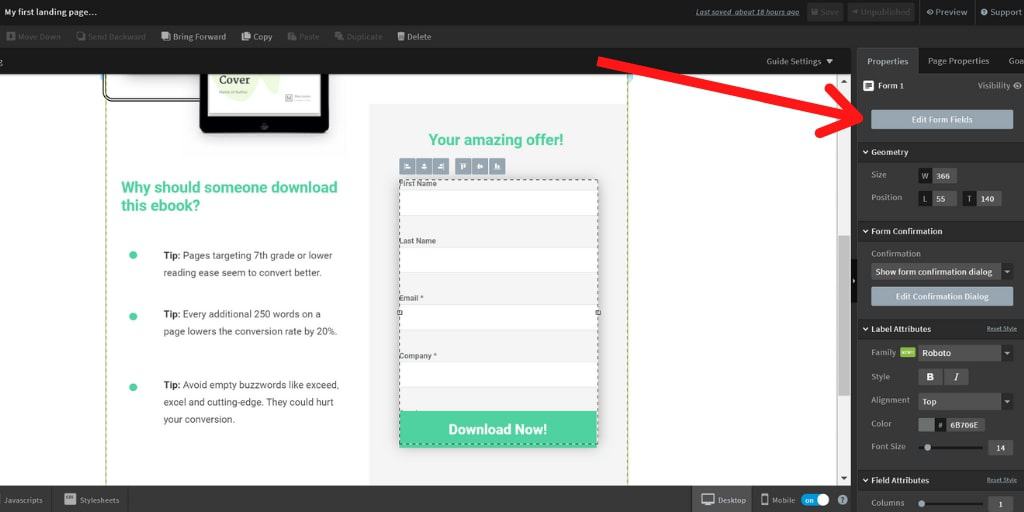This screenshot has height=512, width=1024.
Task: Click the label color swatch
Action: pos(926,424)
